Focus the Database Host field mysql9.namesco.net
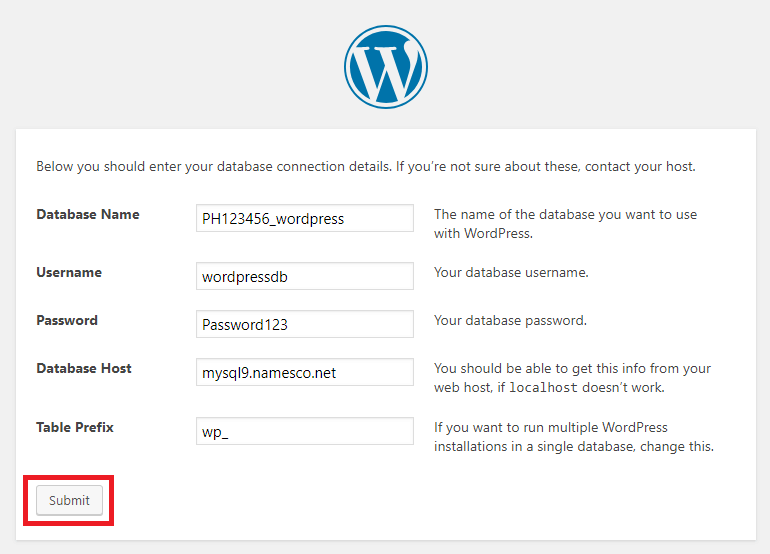Screen dimensions: 770x554 pos(304,372)
